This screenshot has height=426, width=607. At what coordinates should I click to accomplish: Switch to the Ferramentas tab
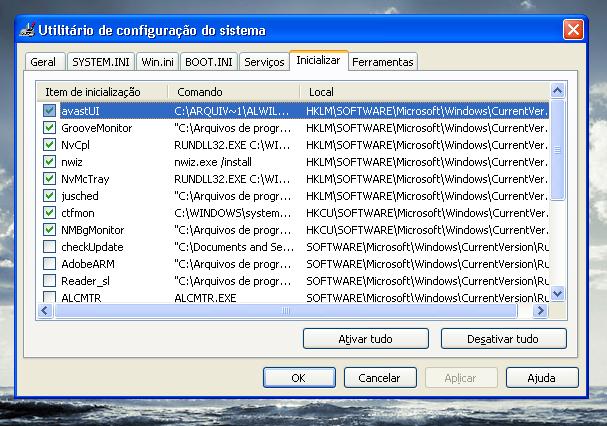click(x=382, y=62)
